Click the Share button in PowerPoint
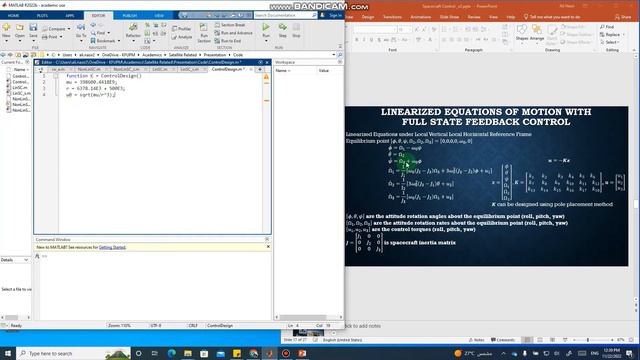 (x=623, y=17)
